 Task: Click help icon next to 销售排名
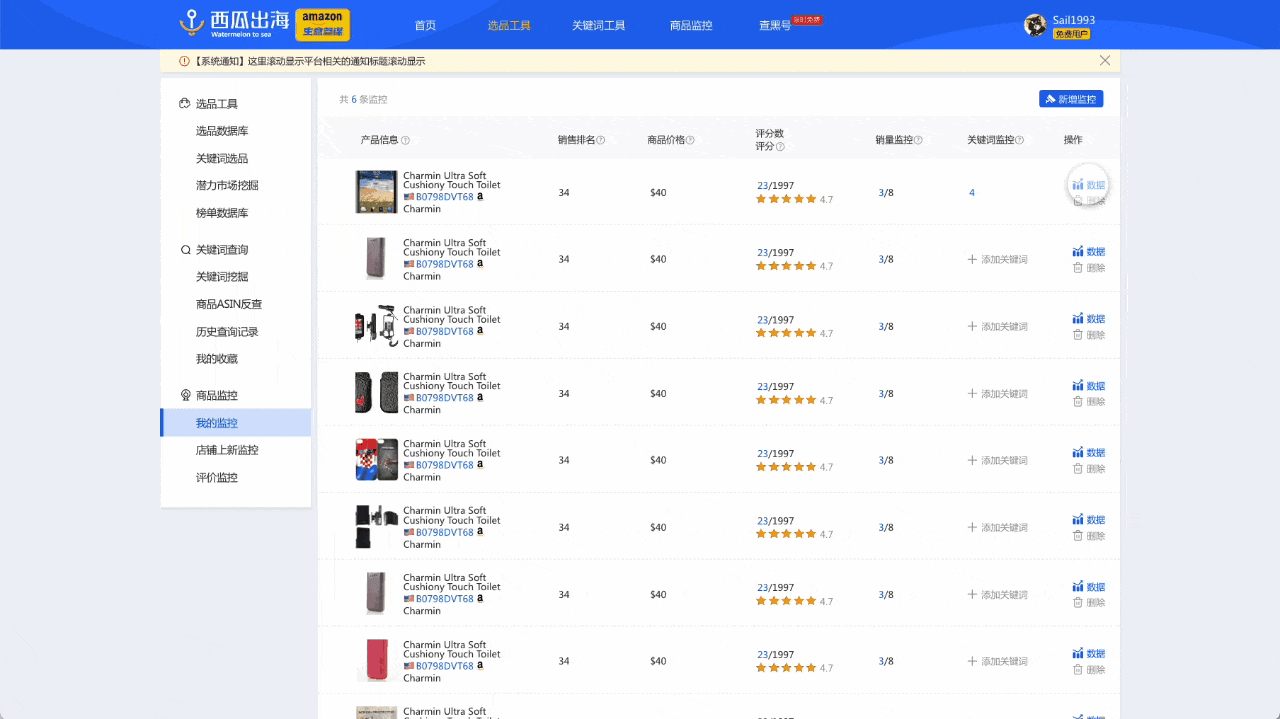(601, 140)
